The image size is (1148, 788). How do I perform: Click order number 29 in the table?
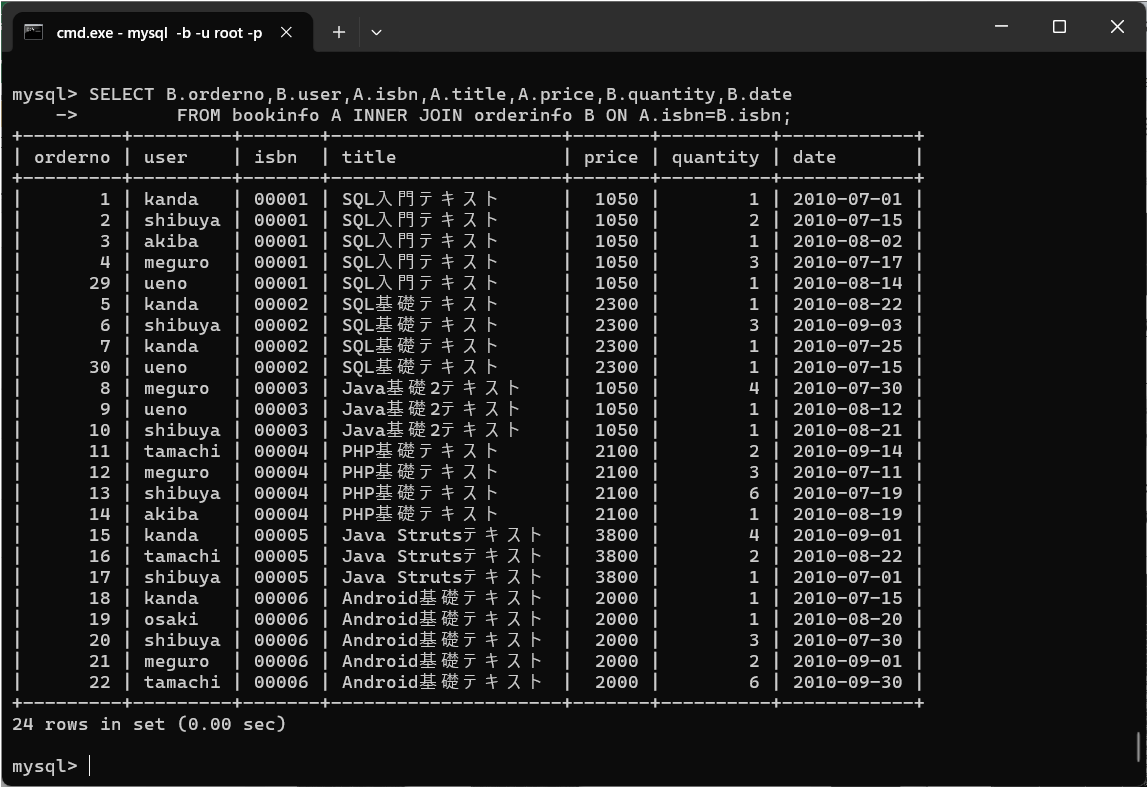(x=99, y=283)
